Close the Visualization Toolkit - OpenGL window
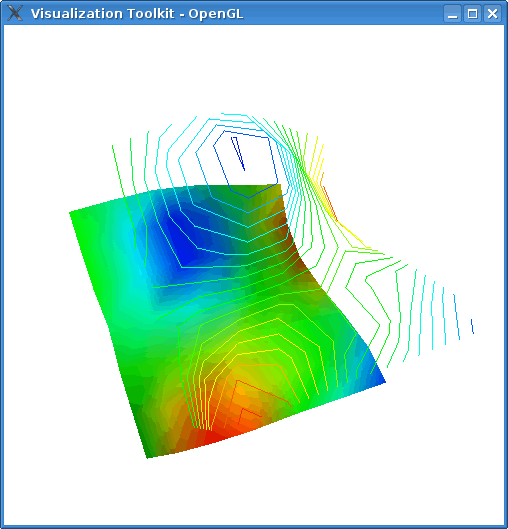Viewport: 508px width, 529px height. [x=492, y=14]
